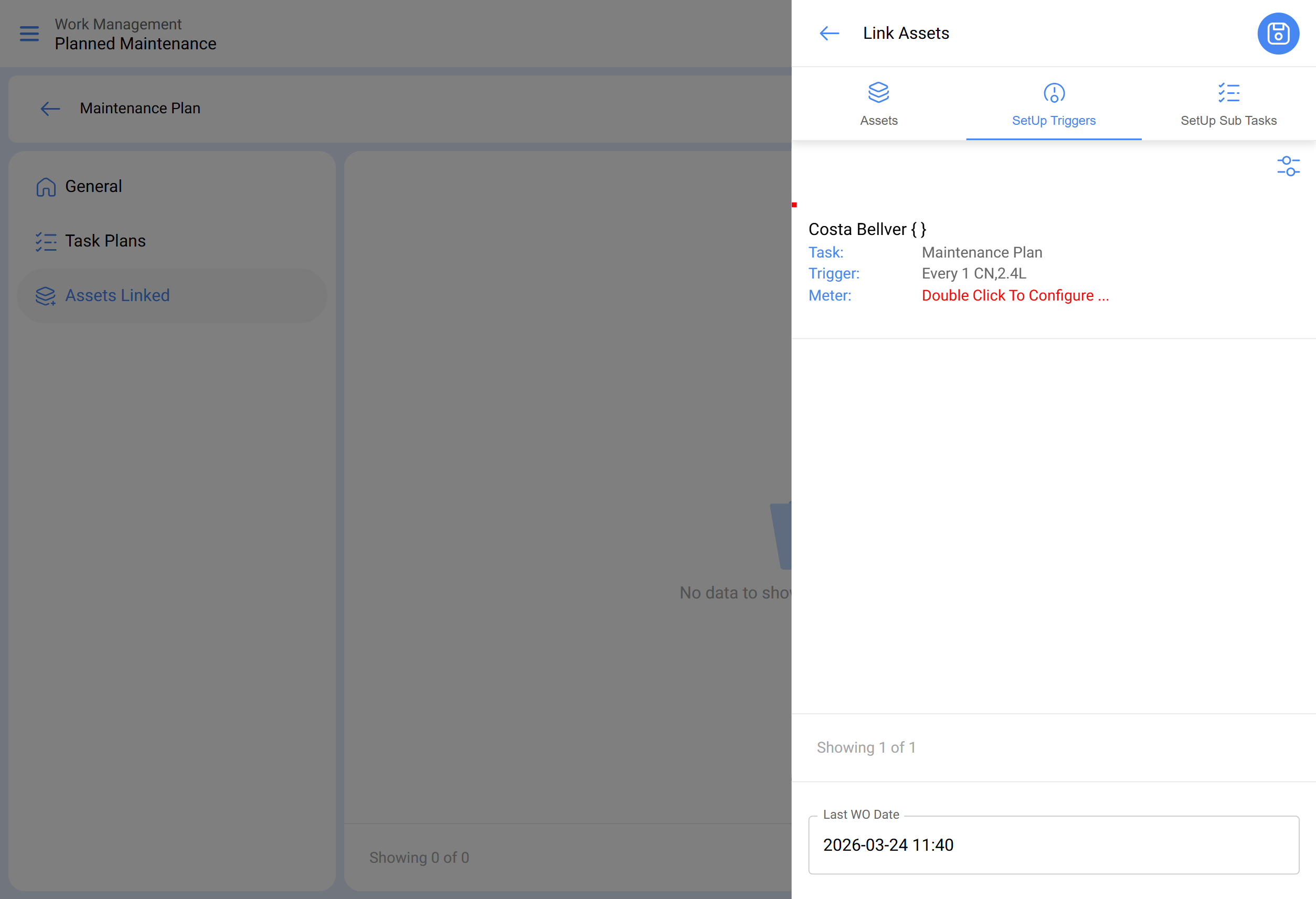The height and width of the screenshot is (899, 1316).
Task: Click the General home icon
Action: click(46, 187)
